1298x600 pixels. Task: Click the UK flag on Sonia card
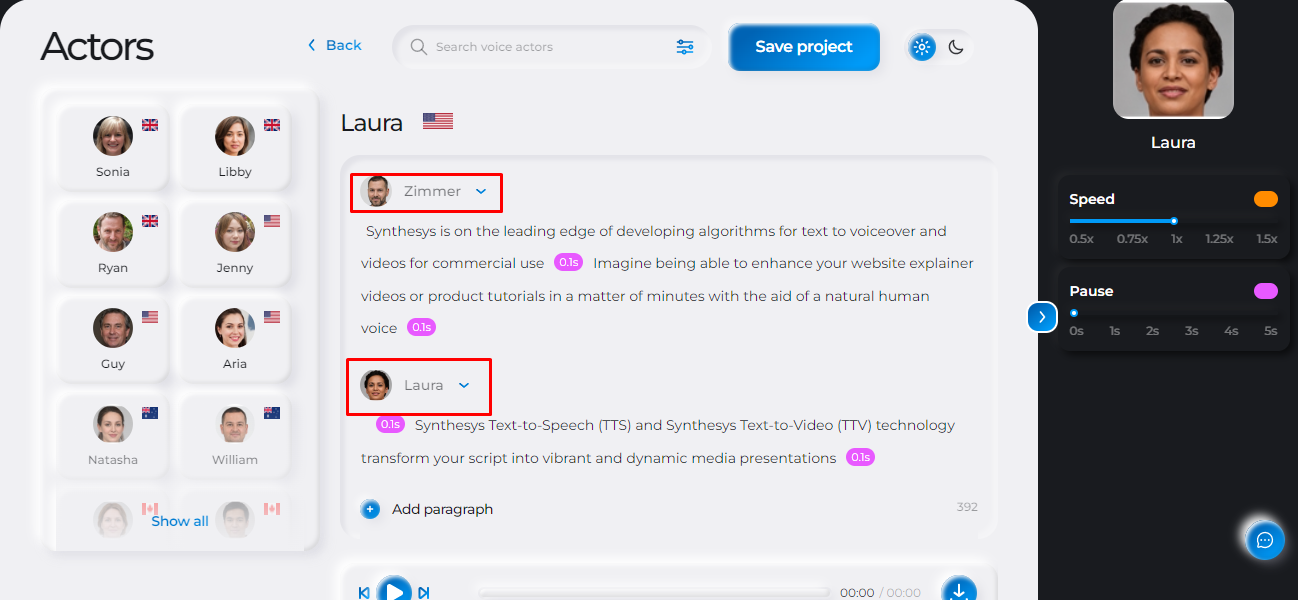(150, 125)
